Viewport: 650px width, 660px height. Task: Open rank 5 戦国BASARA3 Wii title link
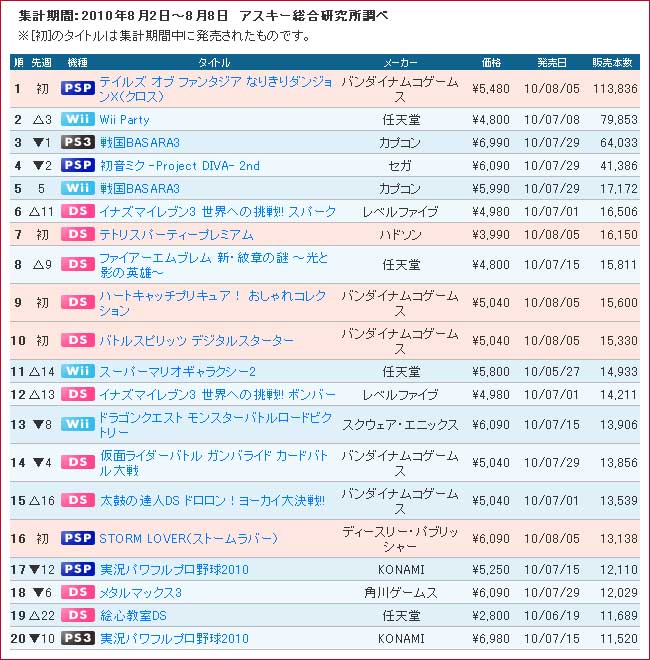[140, 189]
